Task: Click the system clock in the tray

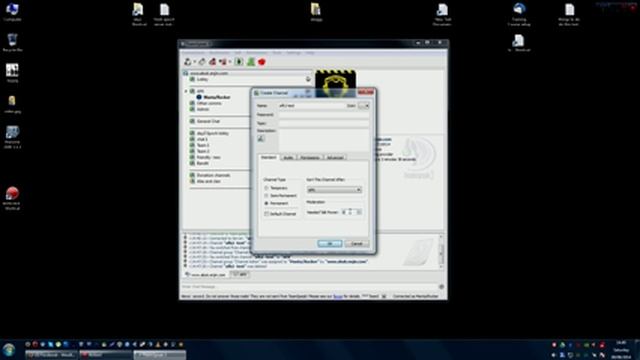Action: [621, 350]
